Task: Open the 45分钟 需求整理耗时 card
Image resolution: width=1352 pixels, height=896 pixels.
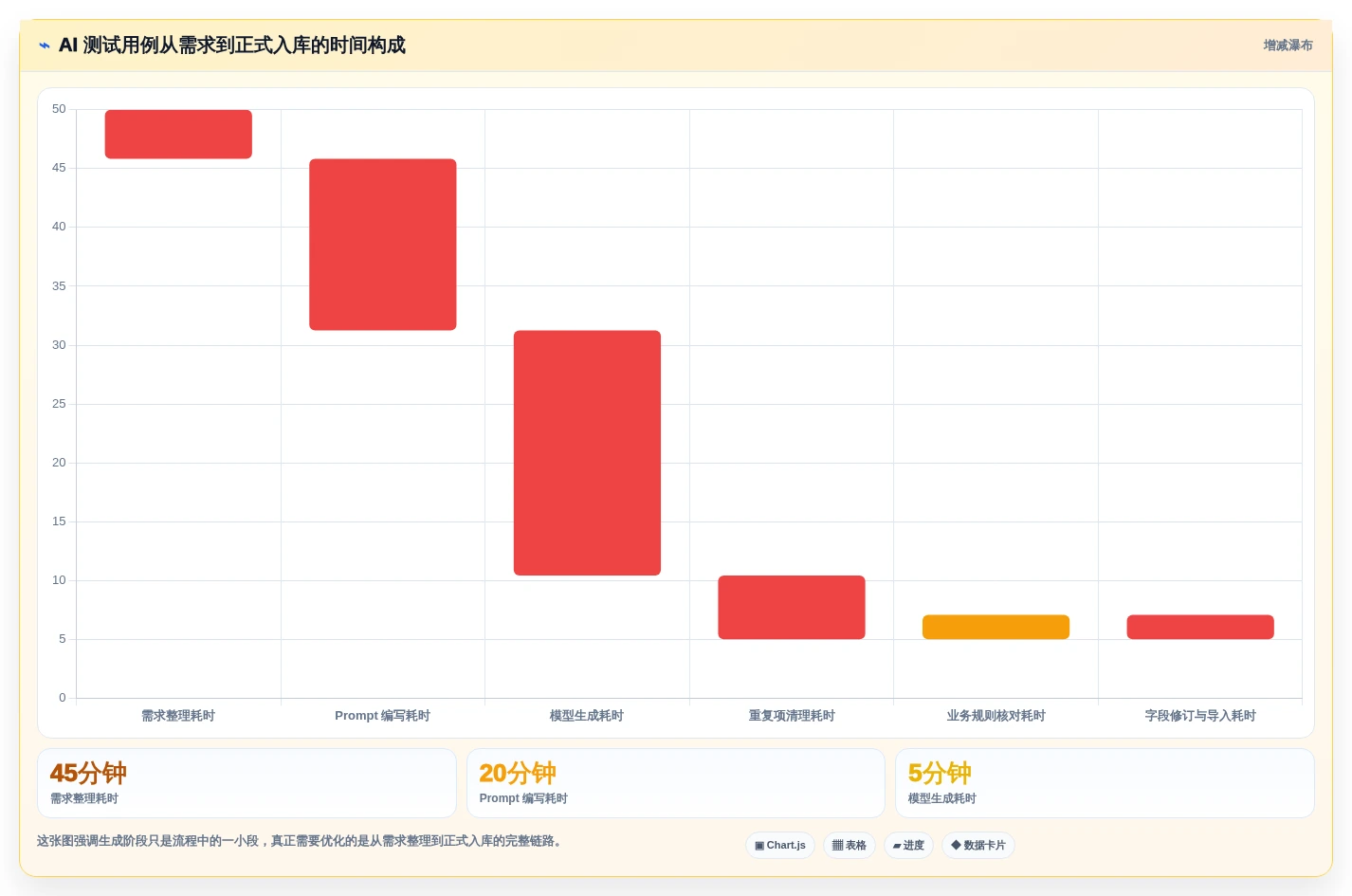Action: tap(247, 783)
